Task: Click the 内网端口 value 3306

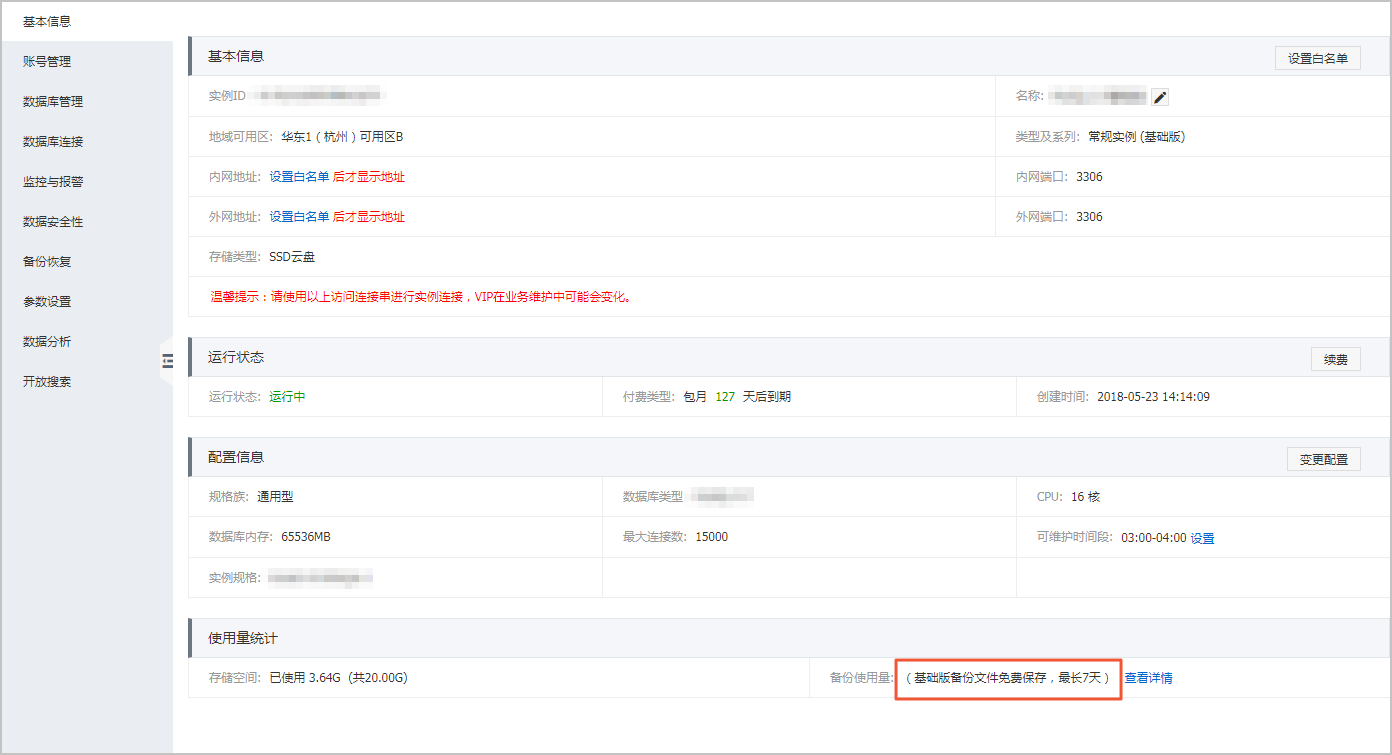Action: [1089, 177]
